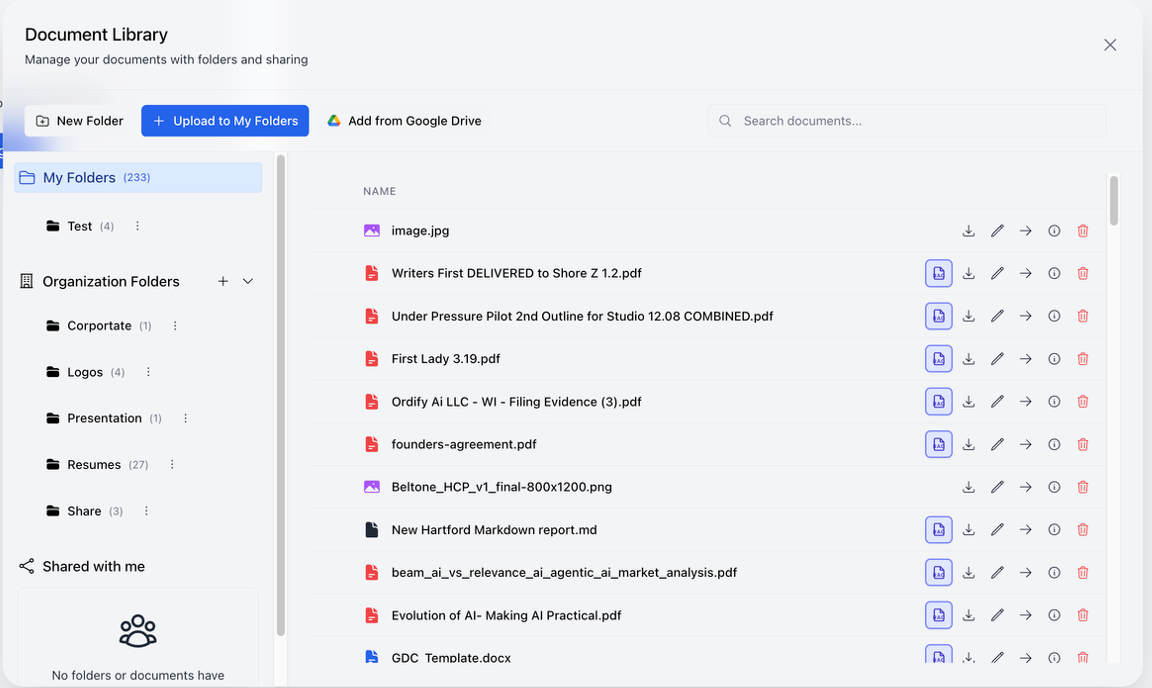Viewport: 1152px width, 688px height.
Task: Click Add from Google Drive
Action: [x=404, y=120]
